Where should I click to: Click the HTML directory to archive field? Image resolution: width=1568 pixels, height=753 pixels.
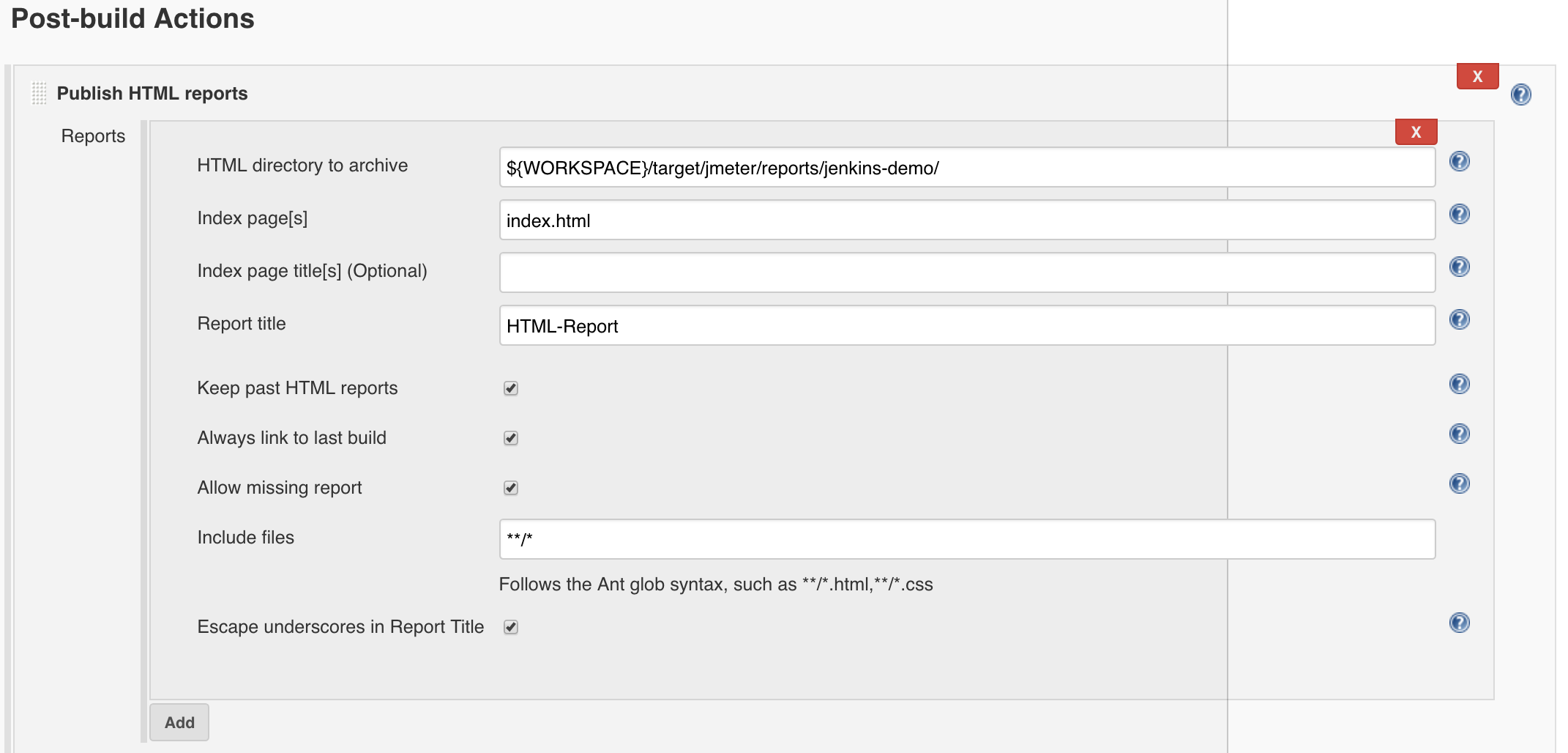pyautogui.click(x=966, y=168)
